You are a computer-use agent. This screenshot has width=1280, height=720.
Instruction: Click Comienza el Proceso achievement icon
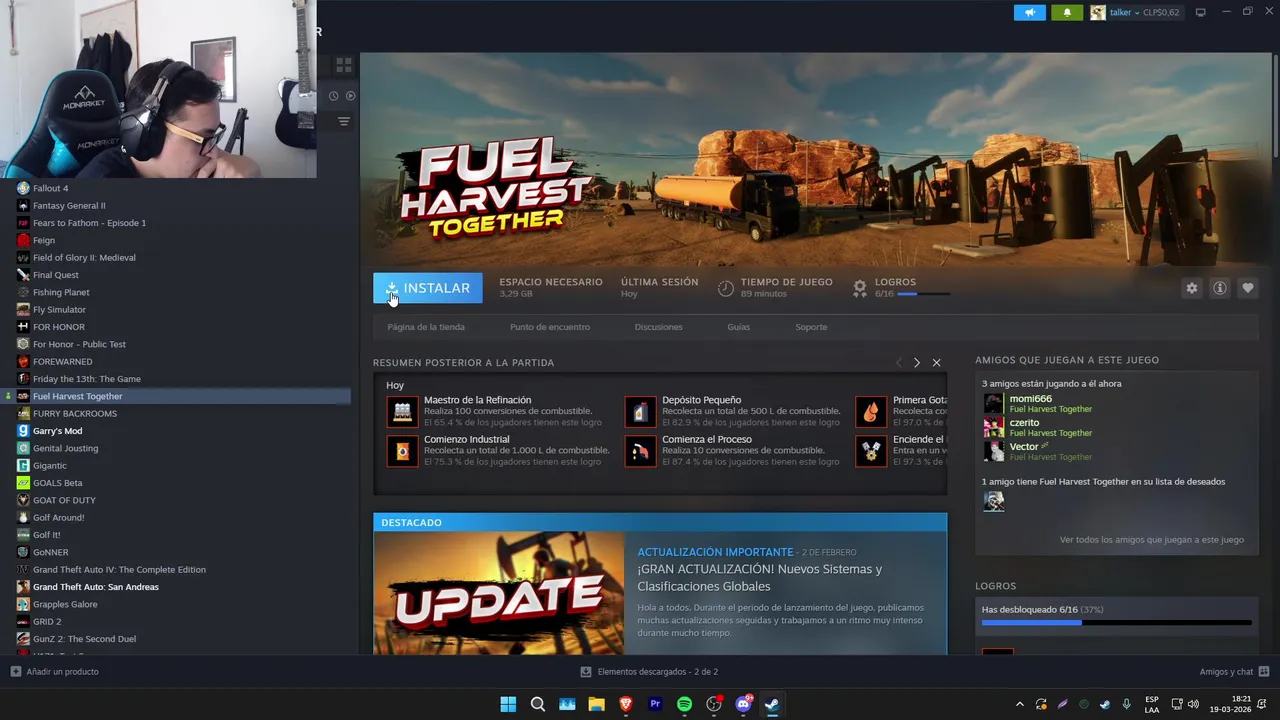[x=640, y=451]
